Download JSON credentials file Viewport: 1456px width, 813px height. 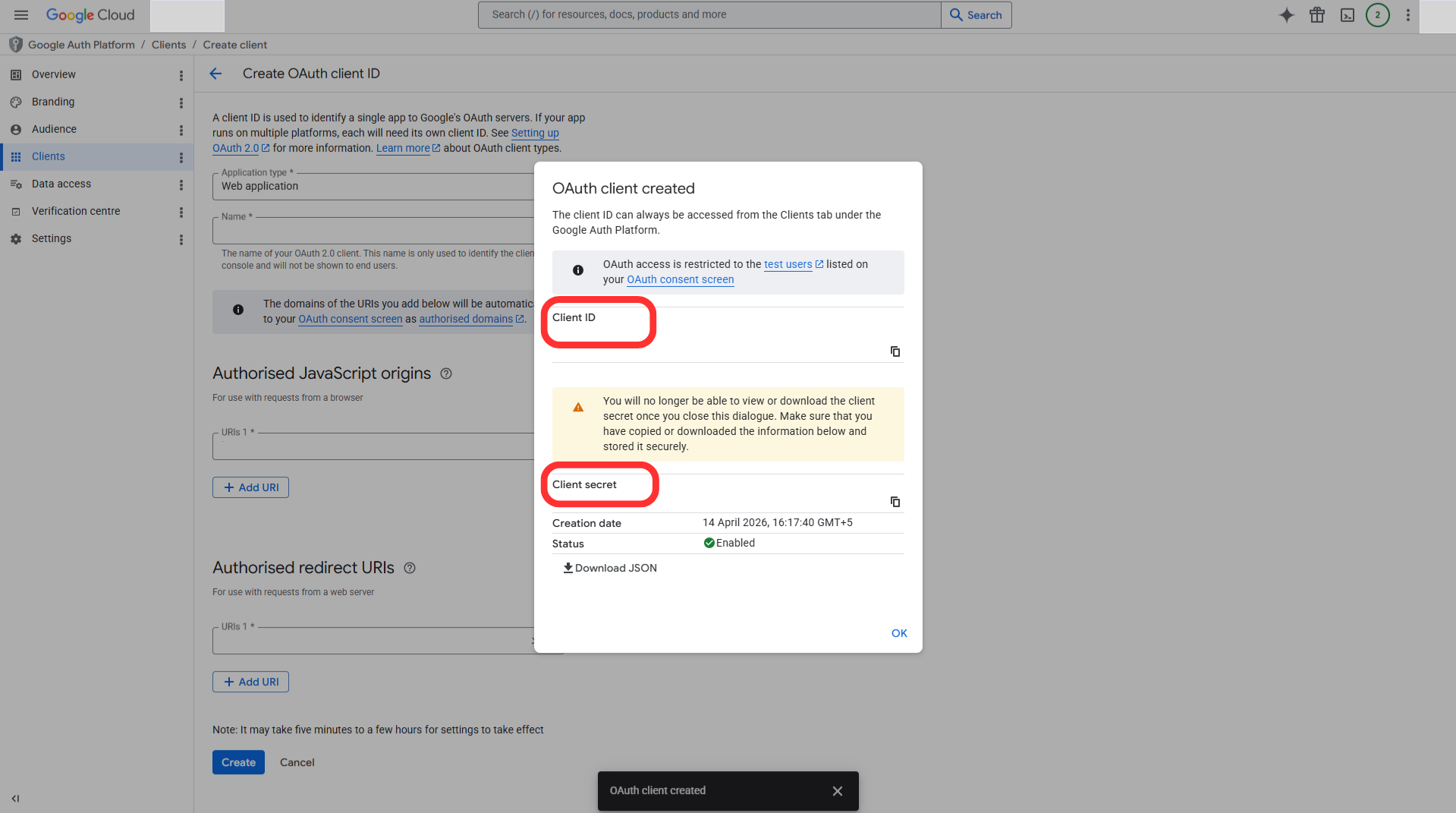tap(610, 568)
